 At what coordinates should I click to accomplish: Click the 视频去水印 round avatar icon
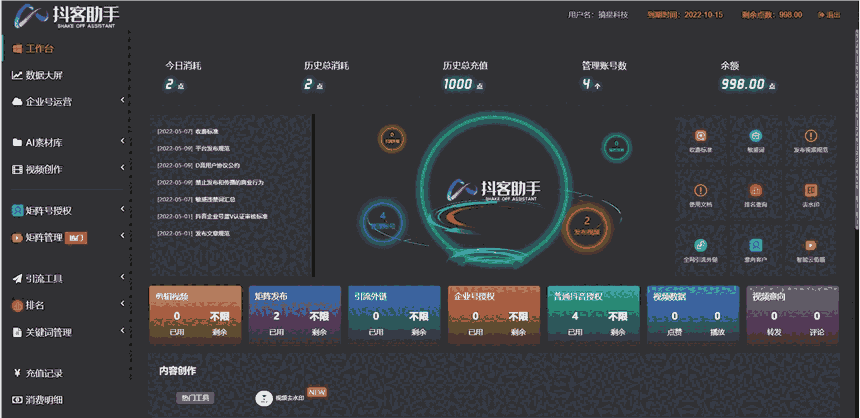[263, 398]
